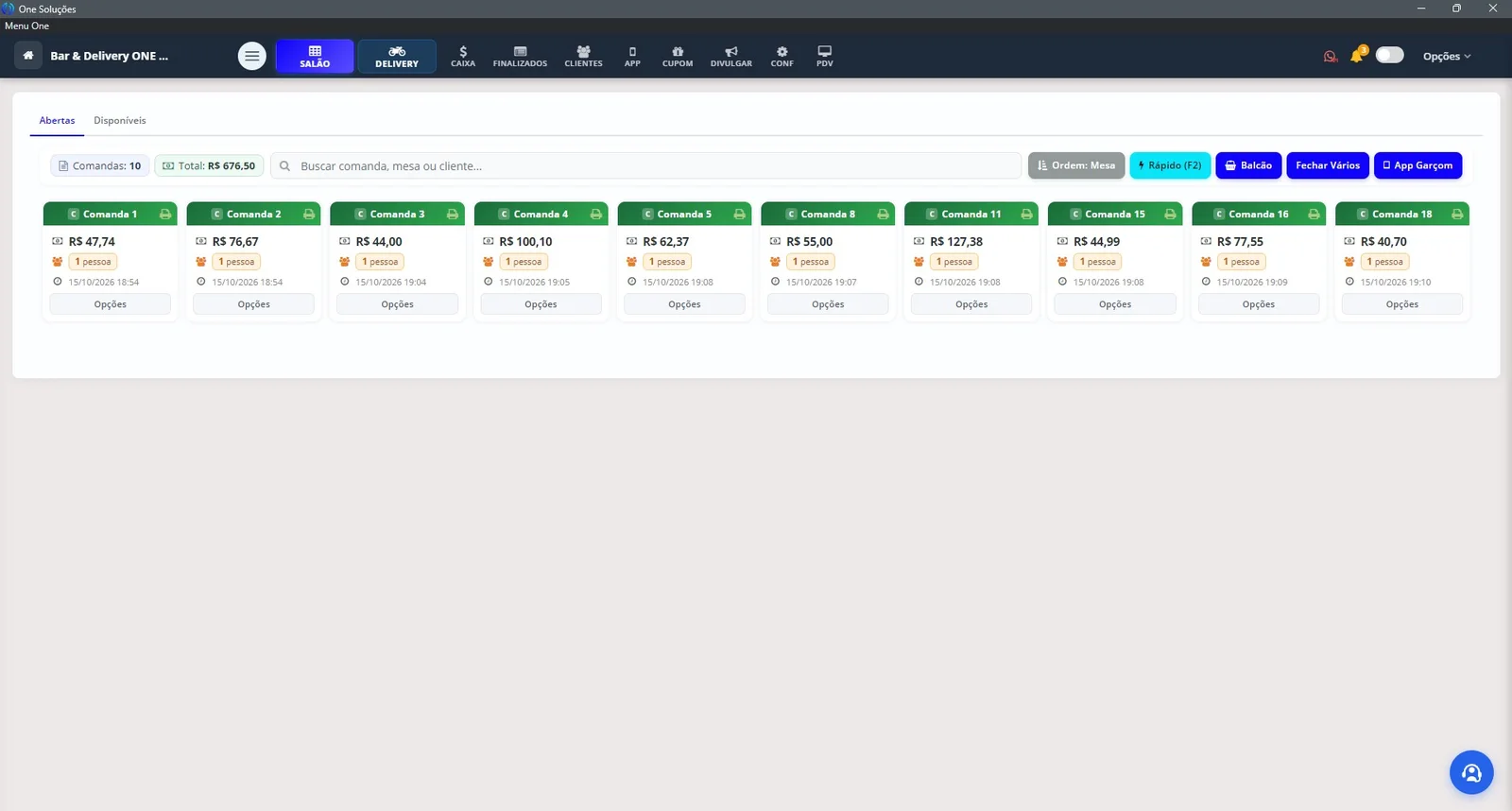Image resolution: width=1512 pixels, height=811 pixels.
Task: Select the Delivery tab
Action: 397,57
